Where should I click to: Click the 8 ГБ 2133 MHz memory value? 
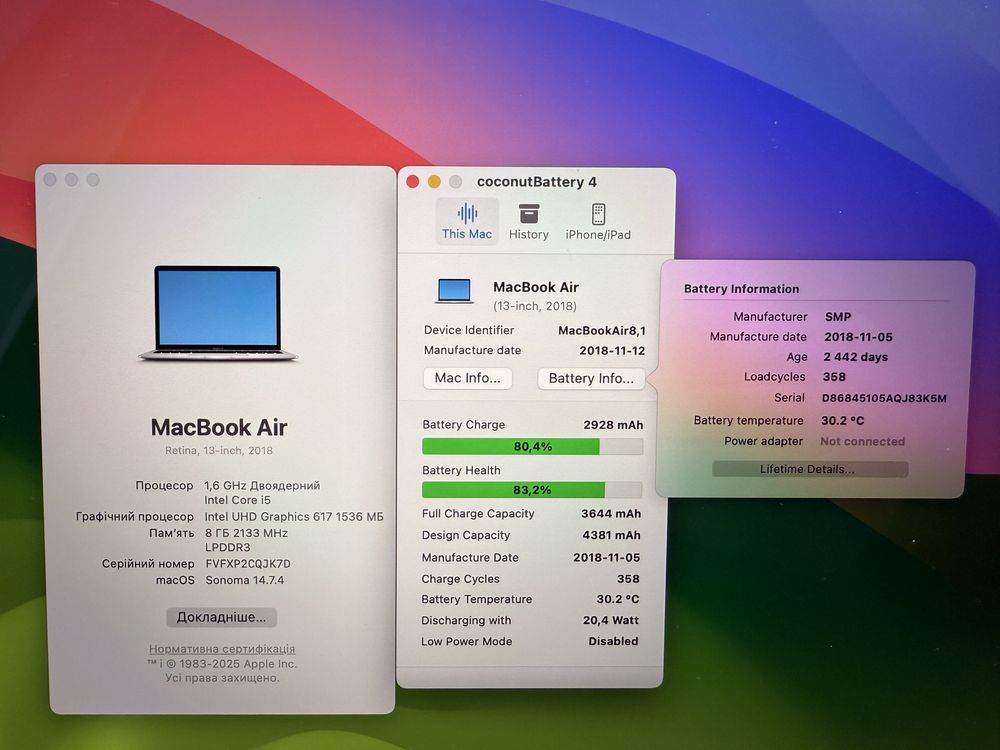pyautogui.click(x=246, y=533)
